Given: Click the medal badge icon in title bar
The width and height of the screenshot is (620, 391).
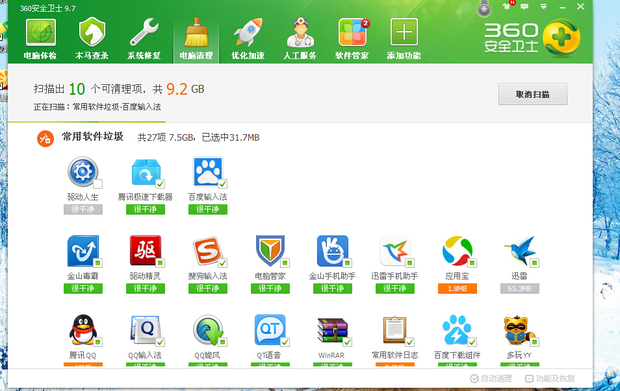Looking at the screenshot, I should pyautogui.click(x=484, y=8).
